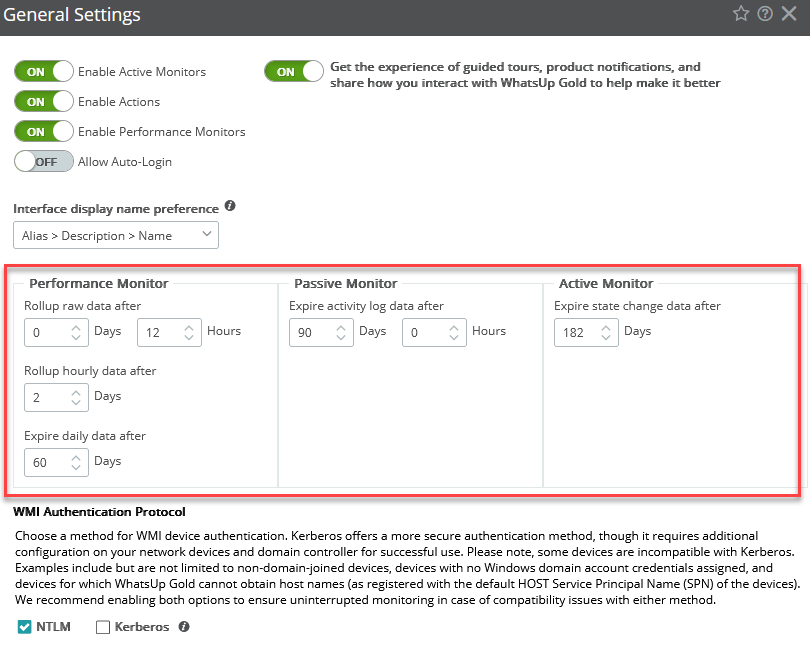
Task: Increase Active Monitor state change Days
Action: tap(606, 327)
